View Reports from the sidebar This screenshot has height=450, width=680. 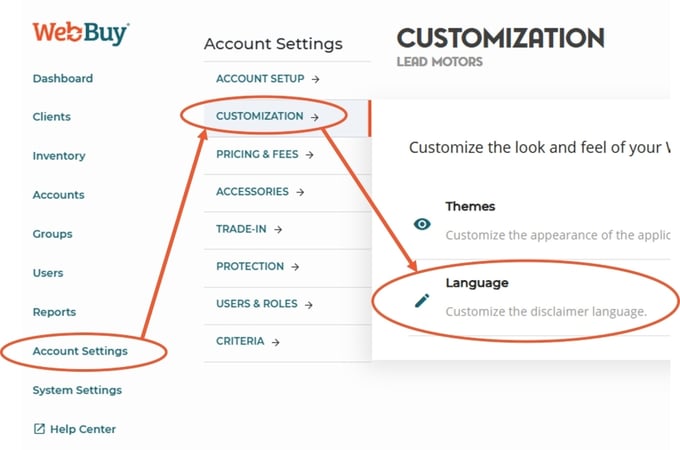54,312
